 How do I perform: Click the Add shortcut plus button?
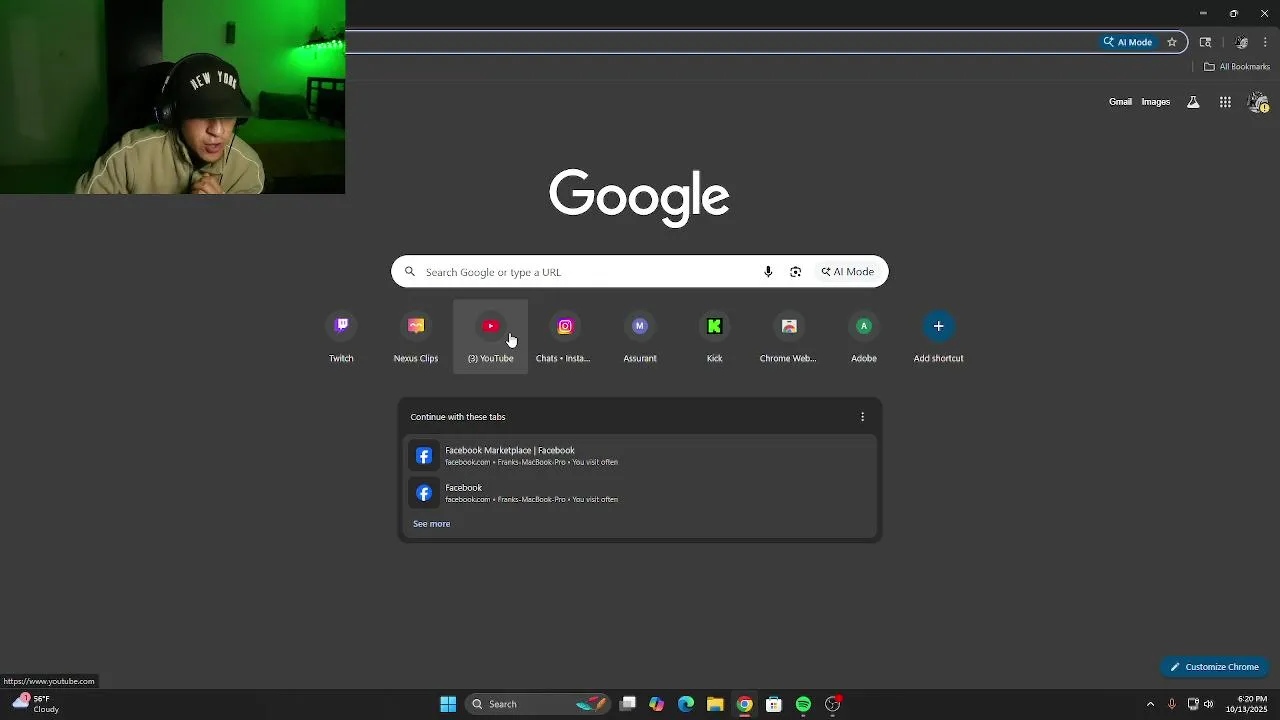click(x=938, y=326)
